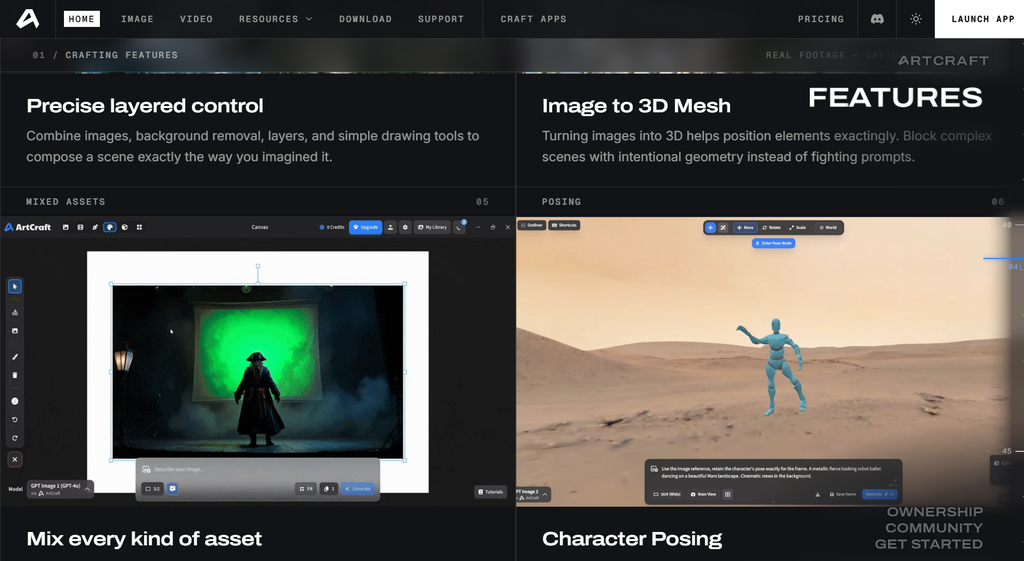Open the SUPPORT nav item

pos(441,19)
